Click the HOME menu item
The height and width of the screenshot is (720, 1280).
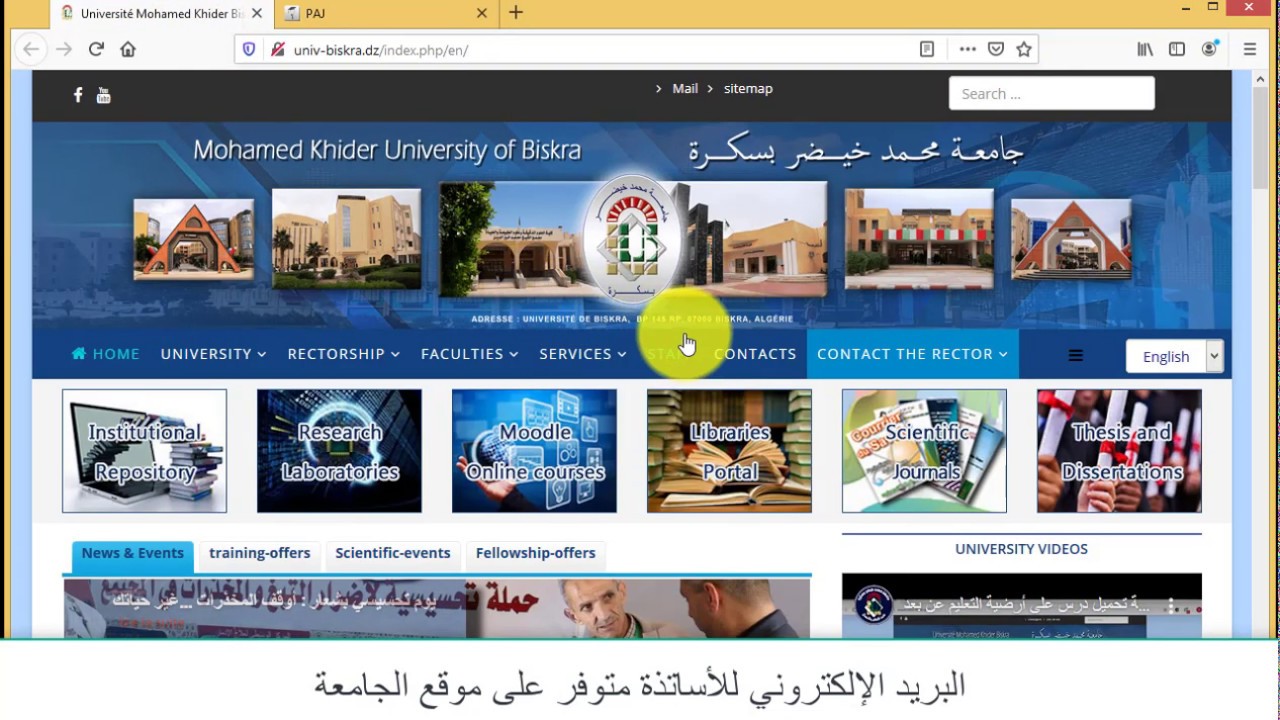pos(106,354)
